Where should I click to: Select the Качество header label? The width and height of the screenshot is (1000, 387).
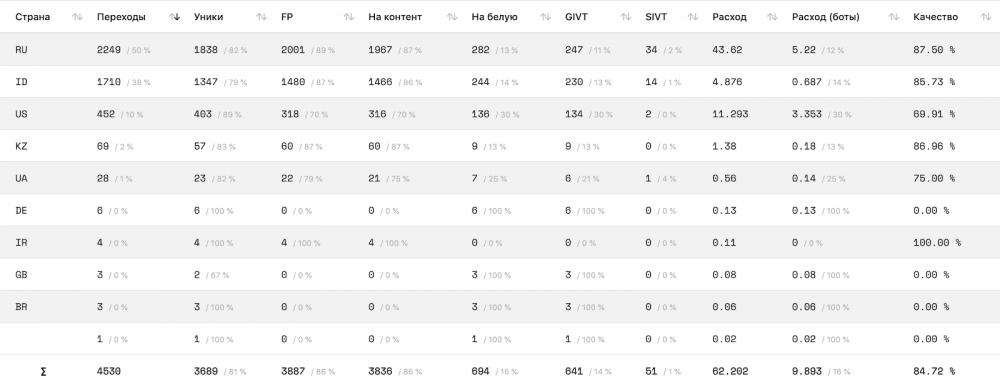pos(935,17)
